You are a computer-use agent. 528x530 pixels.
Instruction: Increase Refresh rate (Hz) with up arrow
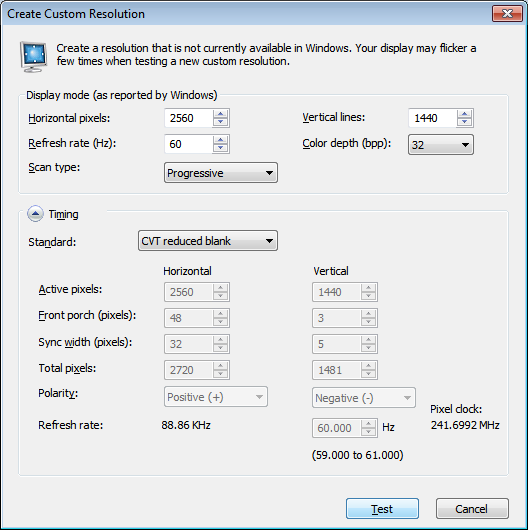tap(221, 140)
